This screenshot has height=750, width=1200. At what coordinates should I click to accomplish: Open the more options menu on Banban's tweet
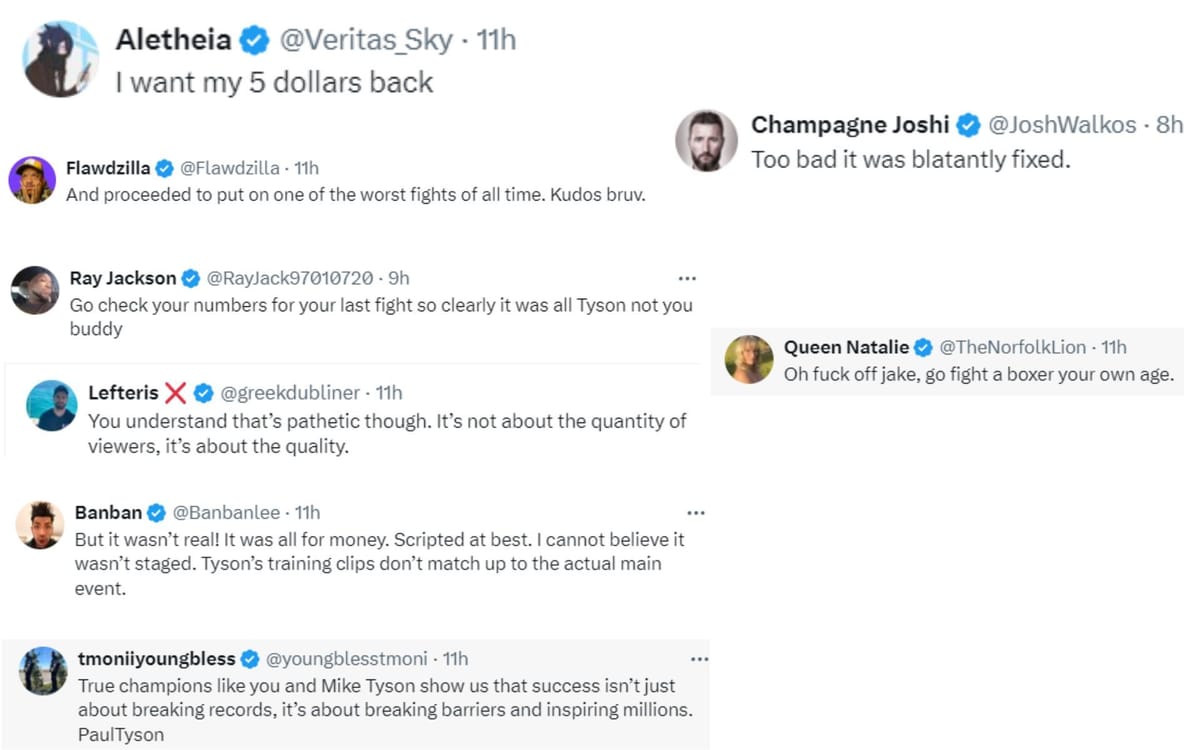click(696, 512)
